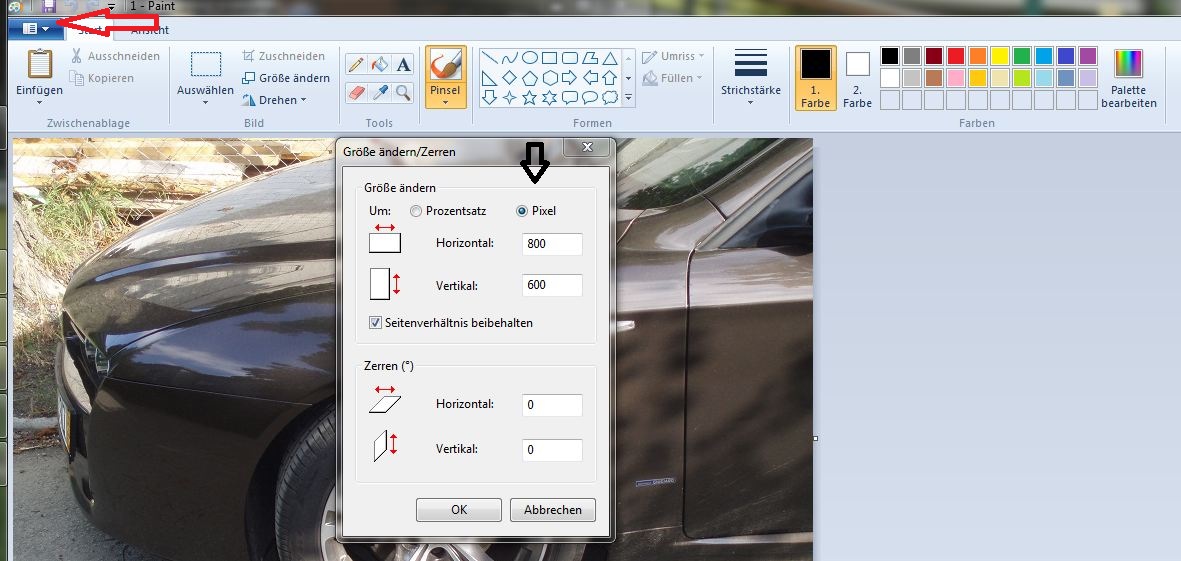The width and height of the screenshot is (1181, 561).
Task: Select the Prozentsatz radio button
Action: 417,211
